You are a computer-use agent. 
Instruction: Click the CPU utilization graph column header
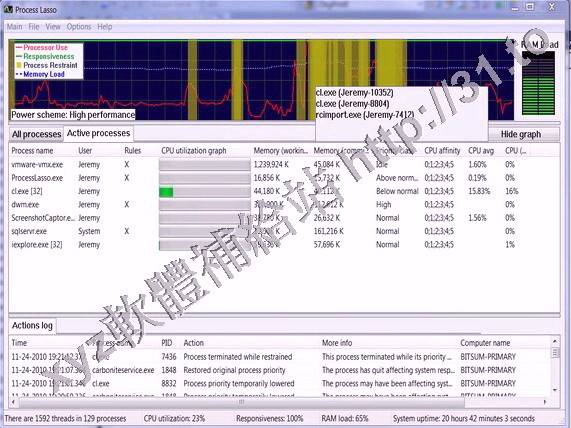point(194,150)
